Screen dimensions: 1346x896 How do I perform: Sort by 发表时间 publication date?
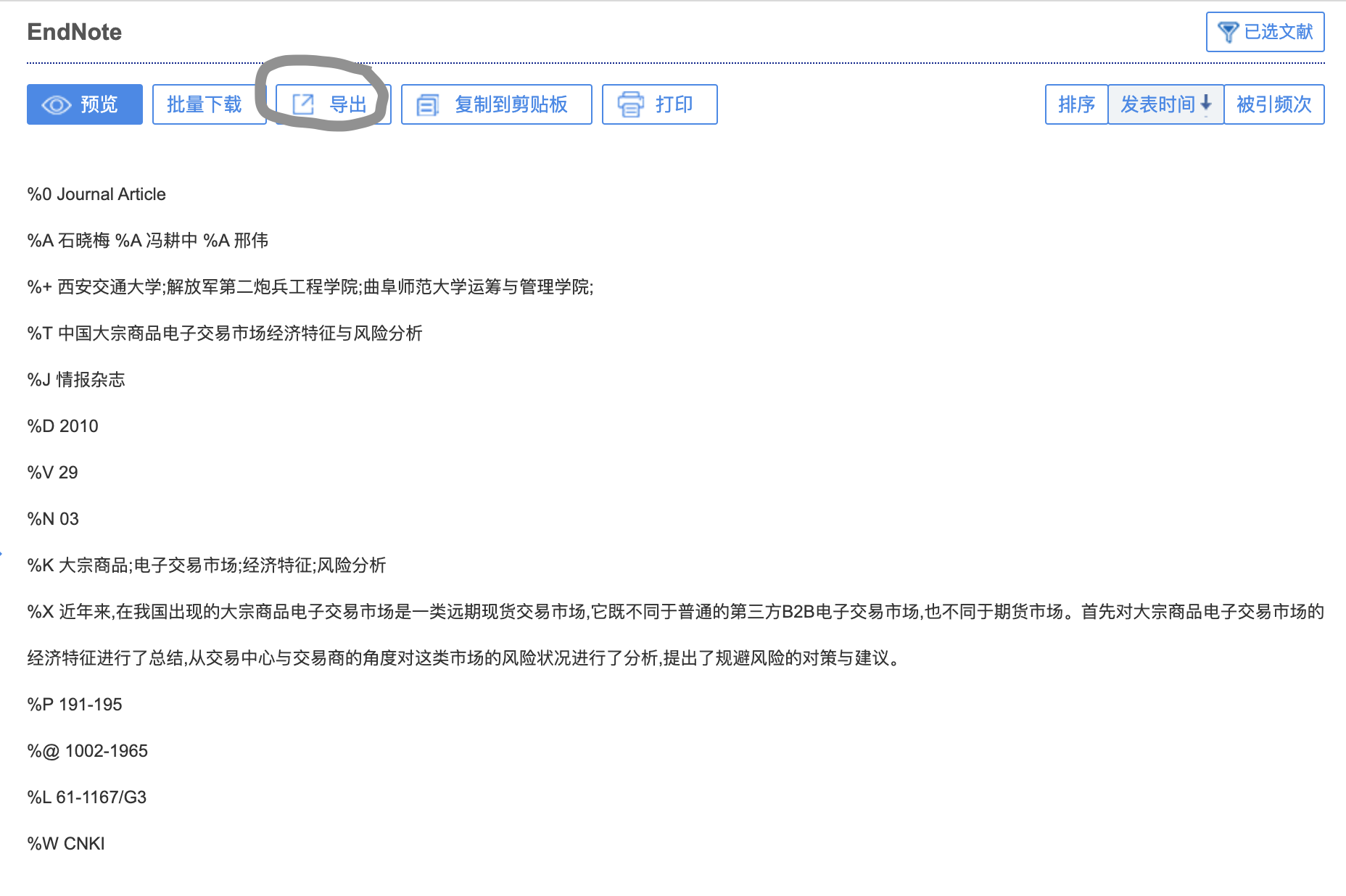pos(1166,104)
